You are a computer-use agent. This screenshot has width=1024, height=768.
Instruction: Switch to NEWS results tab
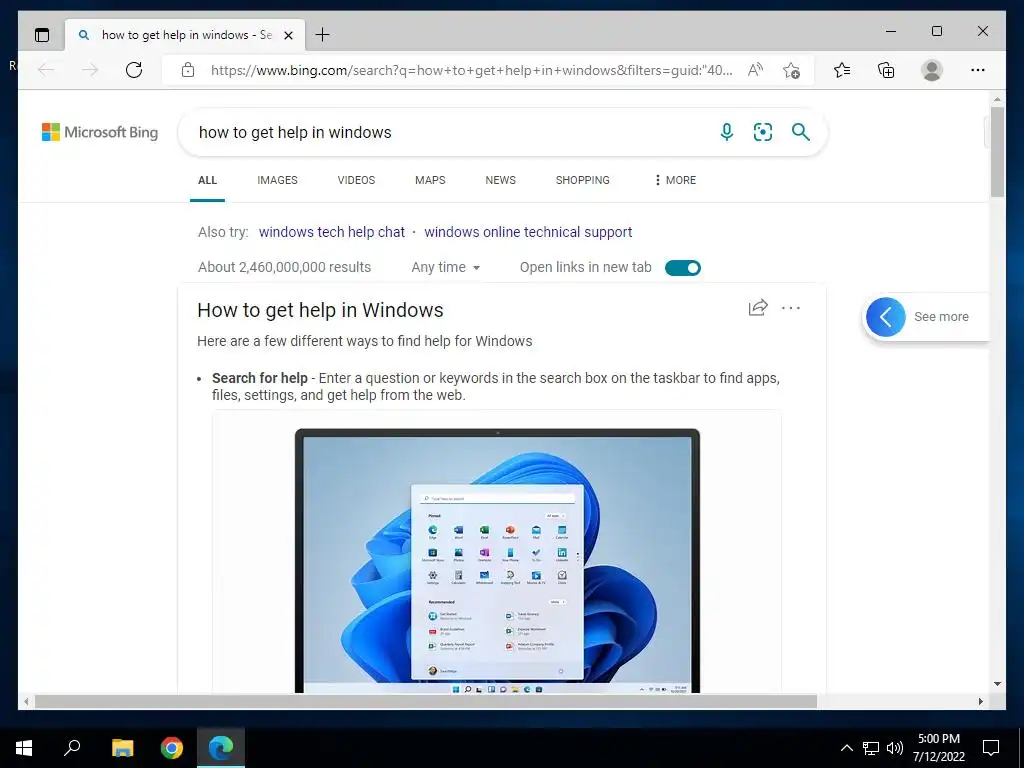click(x=500, y=180)
